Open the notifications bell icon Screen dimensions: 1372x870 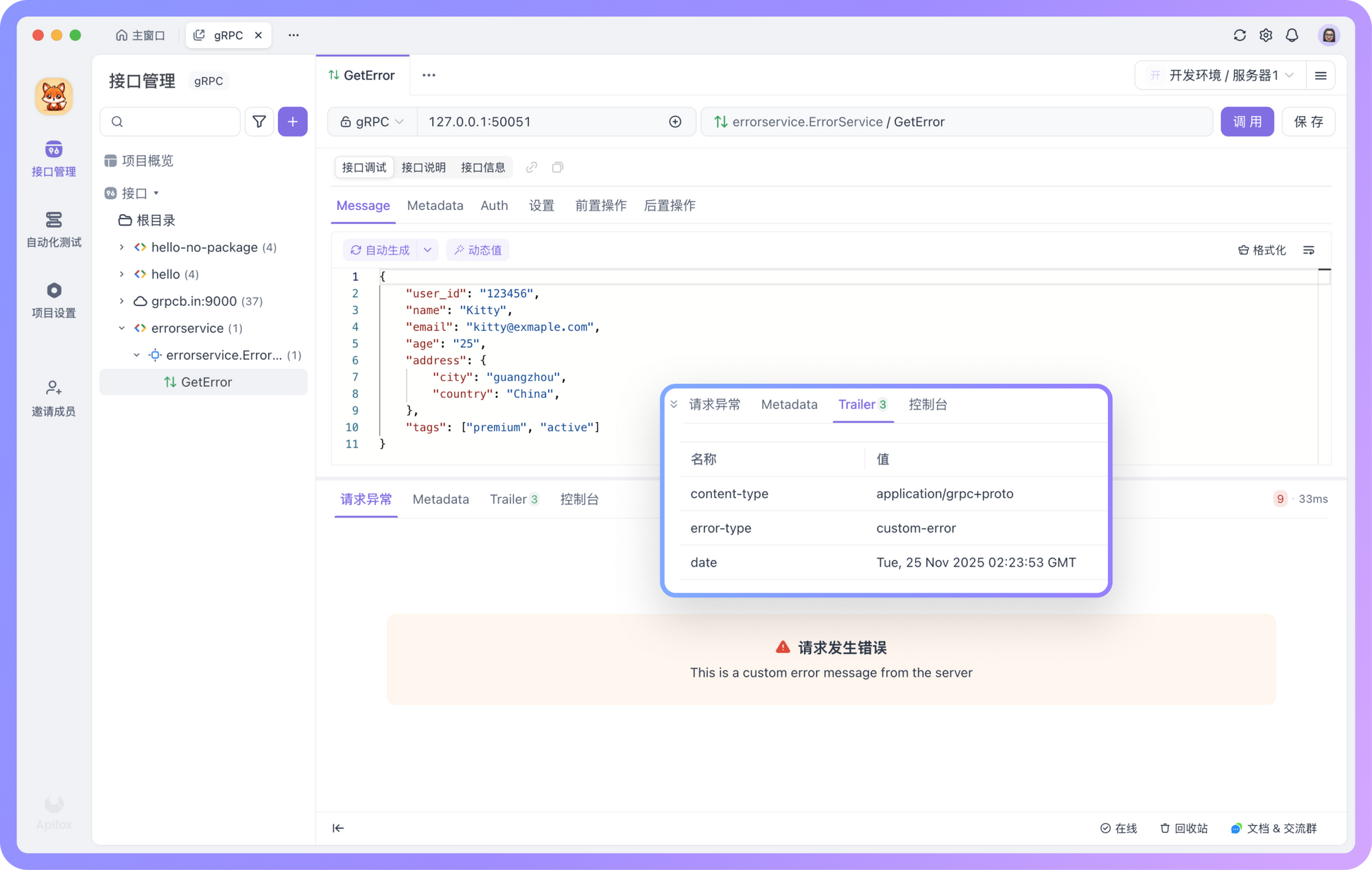click(1292, 35)
